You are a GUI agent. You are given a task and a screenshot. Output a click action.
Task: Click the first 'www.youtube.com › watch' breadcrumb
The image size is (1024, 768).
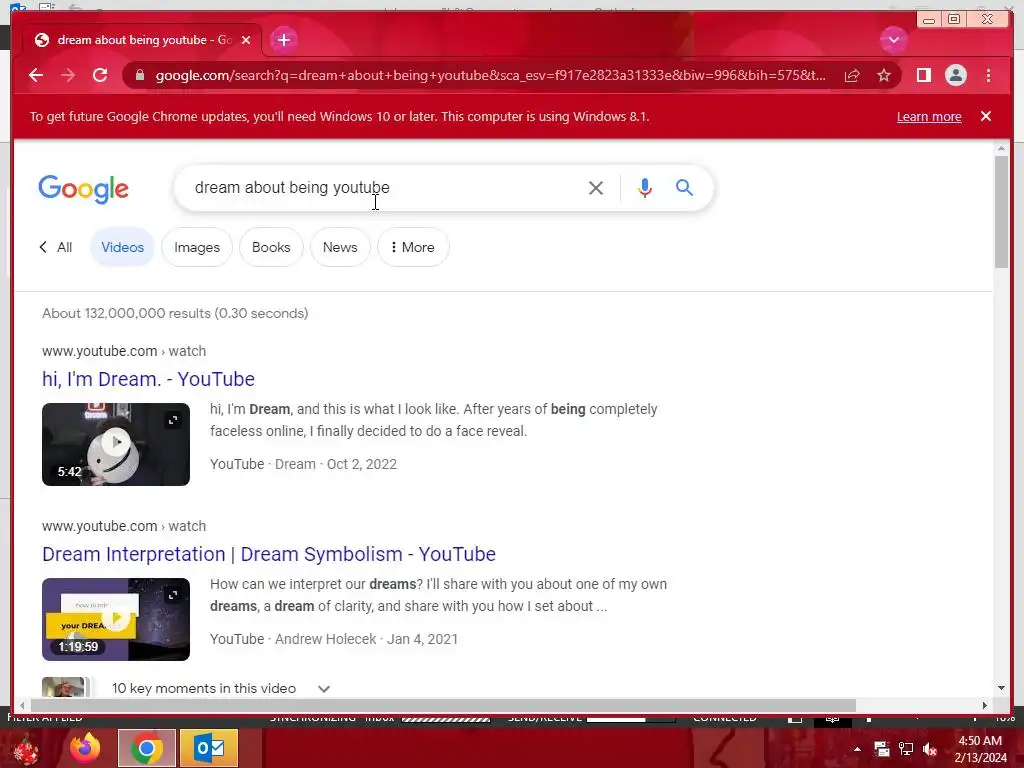tap(124, 351)
